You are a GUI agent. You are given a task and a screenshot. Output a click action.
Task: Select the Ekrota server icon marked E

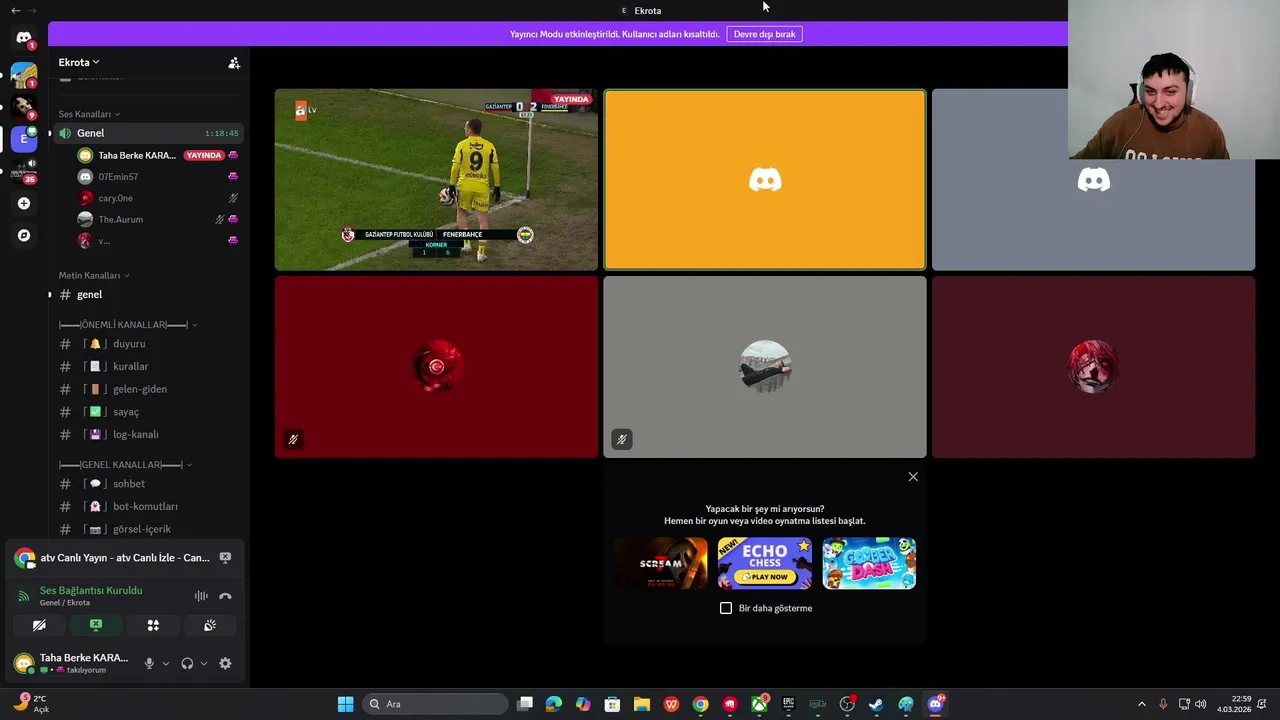click(x=24, y=139)
